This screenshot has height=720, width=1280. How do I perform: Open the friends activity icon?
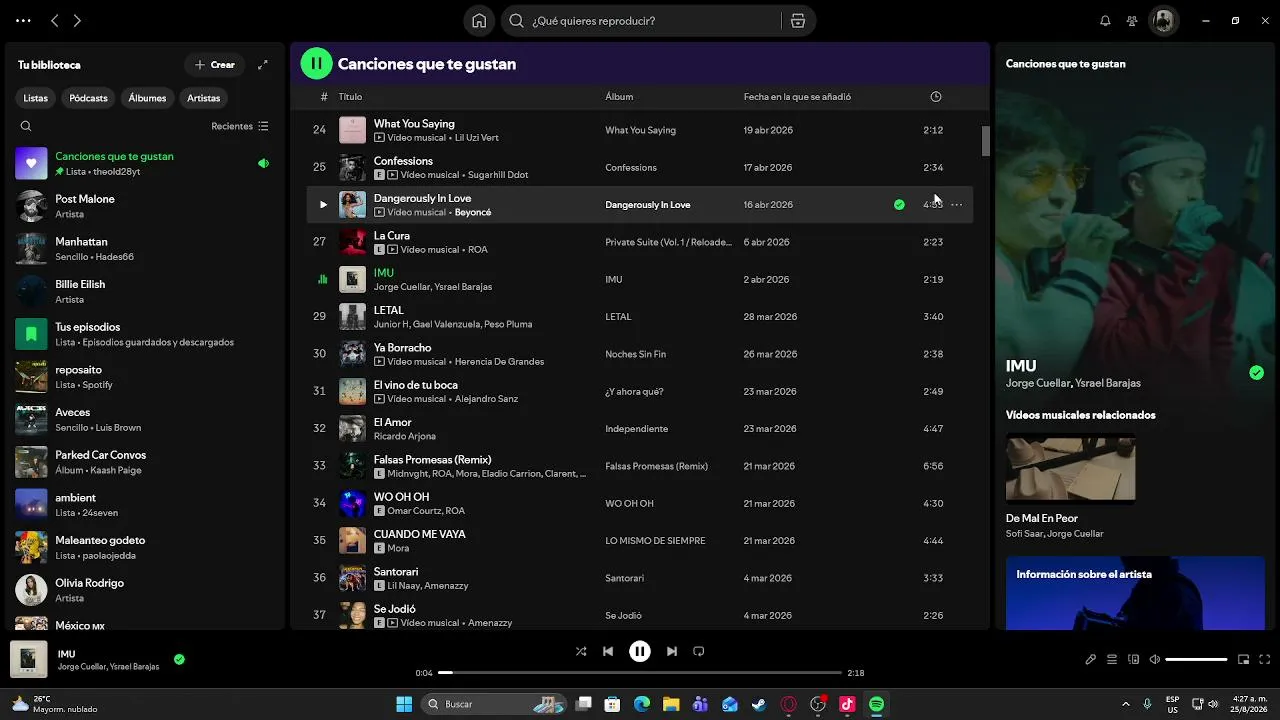click(1132, 21)
